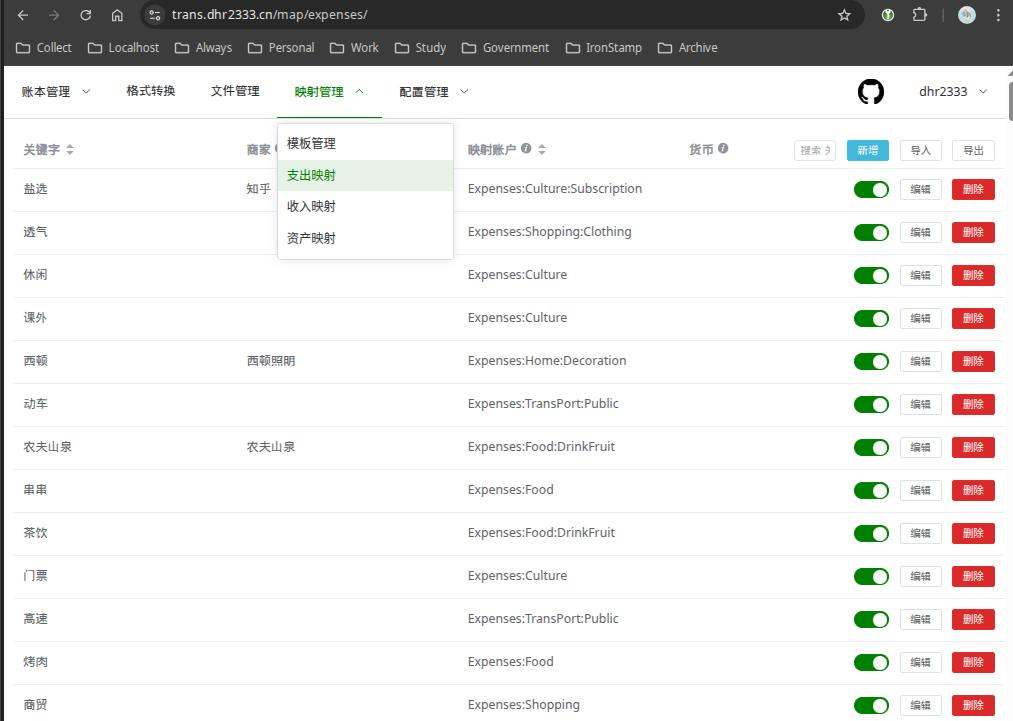Click the blue 新增 button
This screenshot has height=721, width=1013.
(867, 150)
